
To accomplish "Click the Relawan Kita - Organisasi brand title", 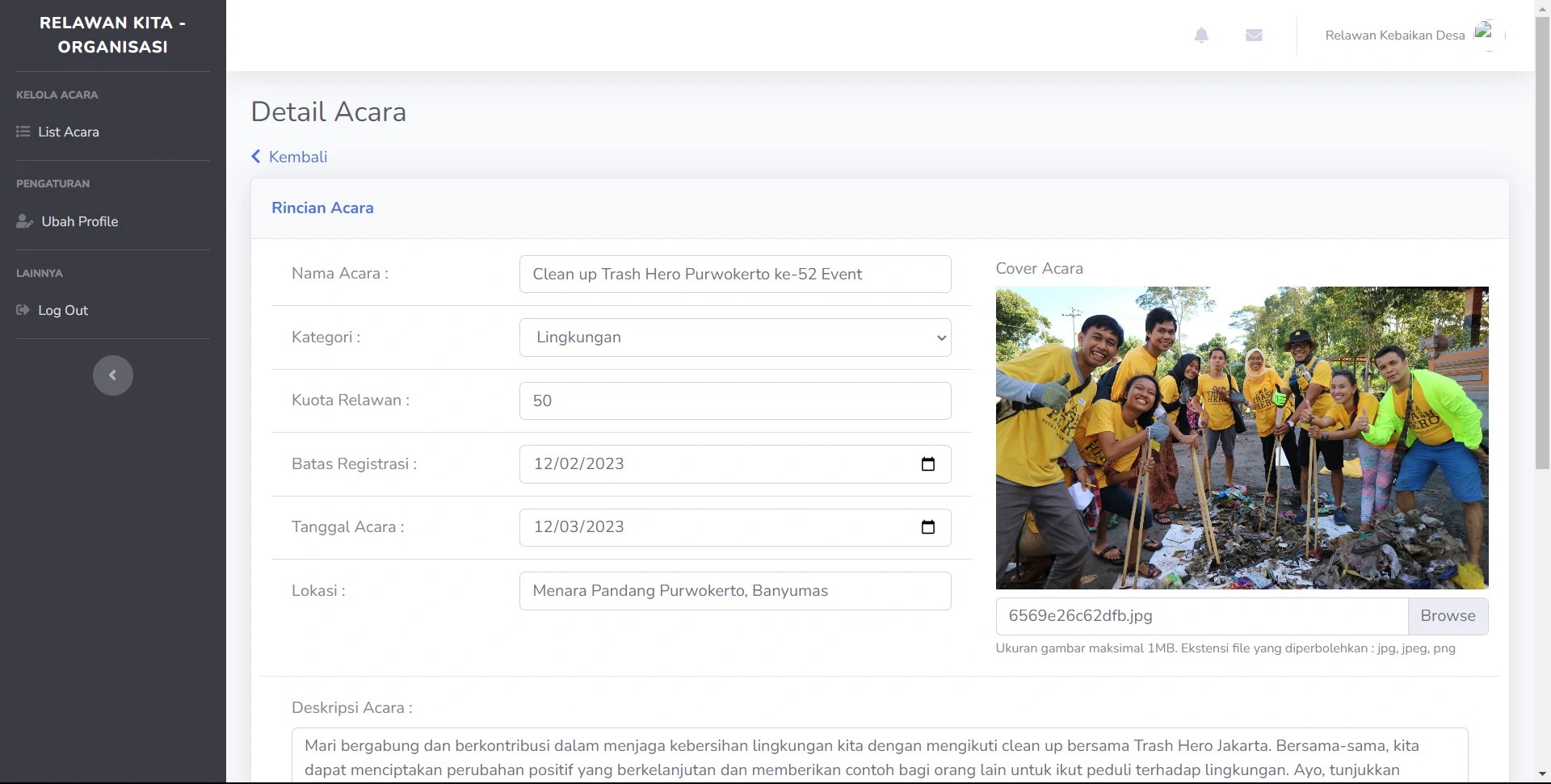I will click(113, 35).
